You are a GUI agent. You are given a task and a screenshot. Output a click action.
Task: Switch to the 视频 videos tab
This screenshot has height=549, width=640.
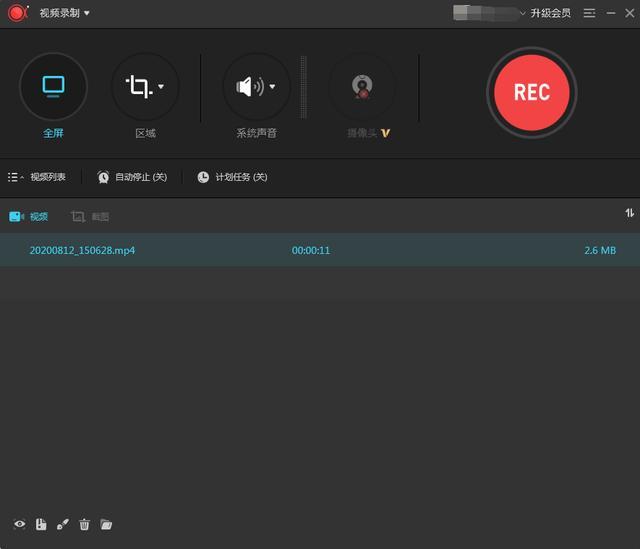29,216
